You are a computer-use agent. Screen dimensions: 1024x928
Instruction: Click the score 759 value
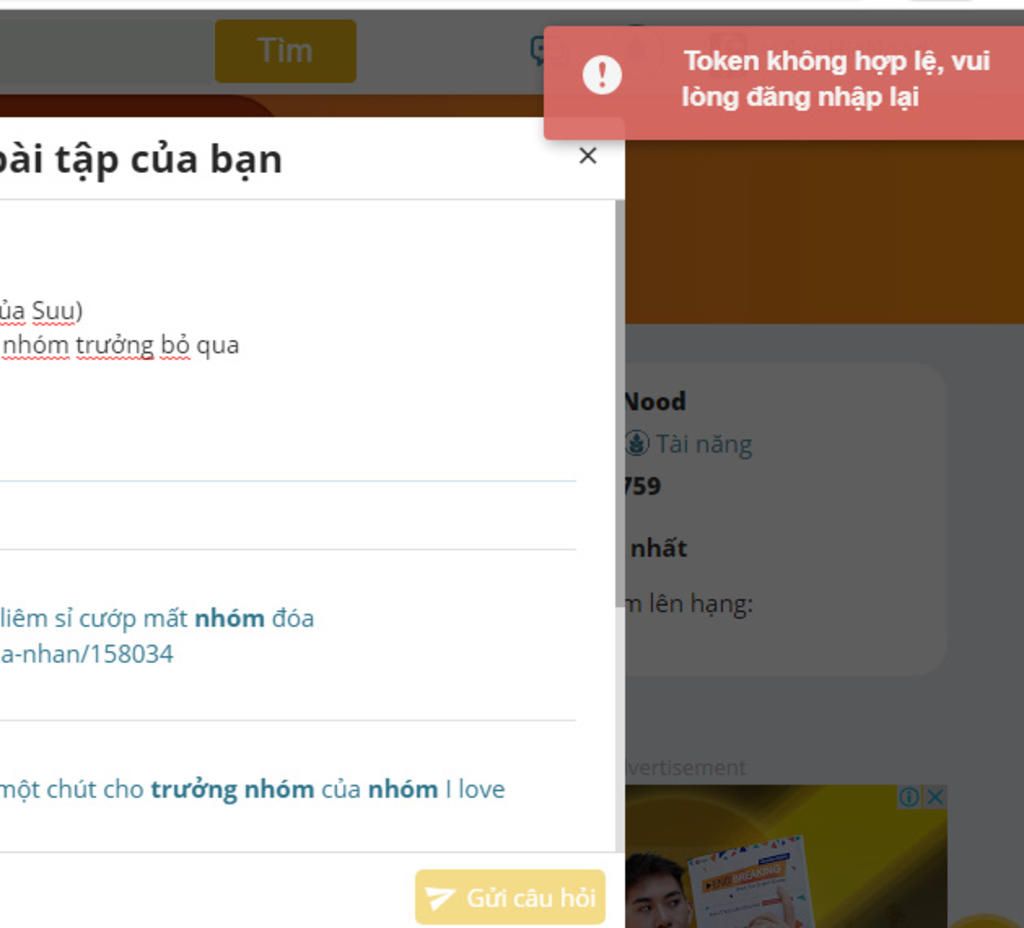[x=642, y=486]
